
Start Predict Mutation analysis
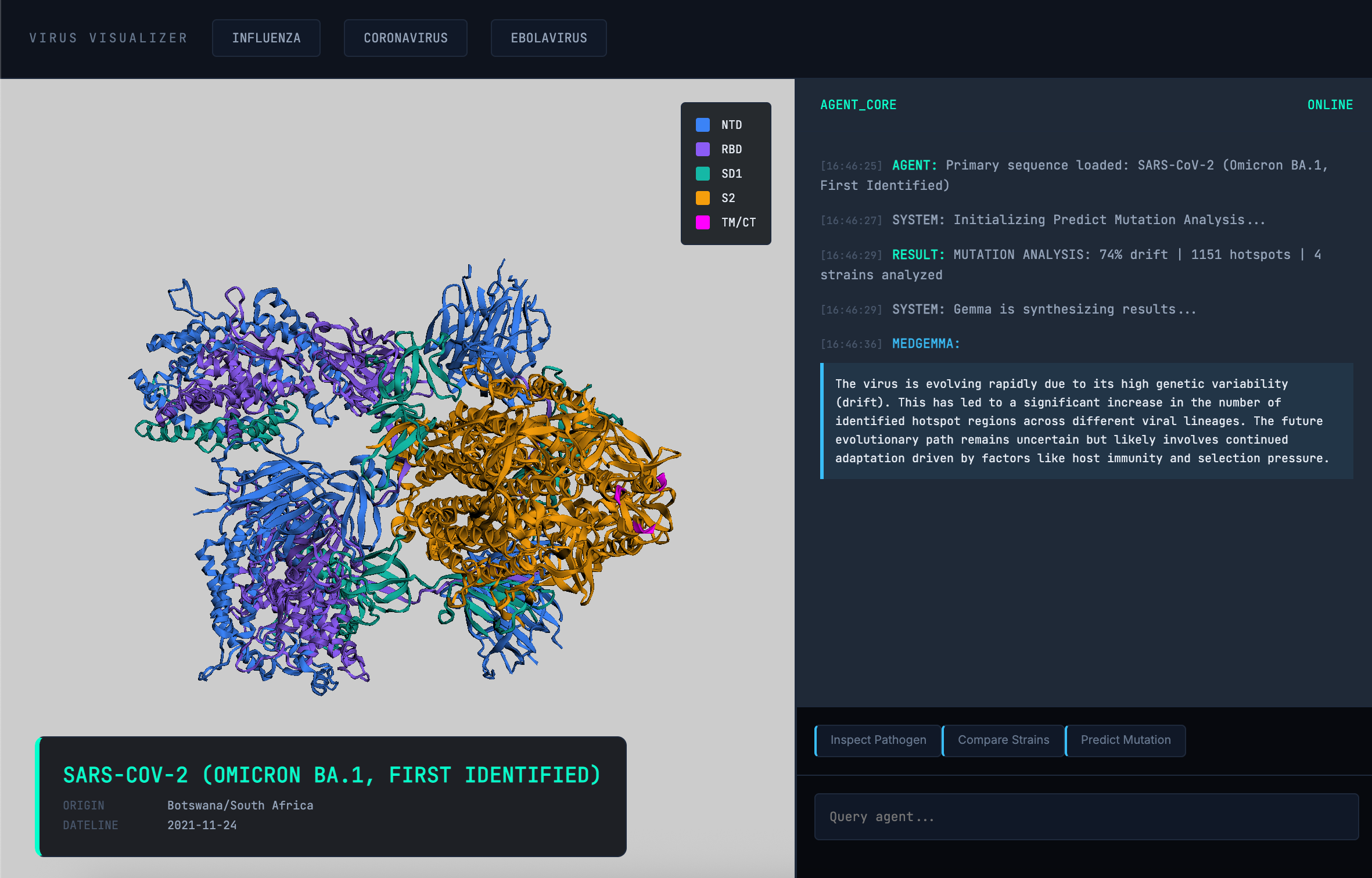click(1126, 740)
